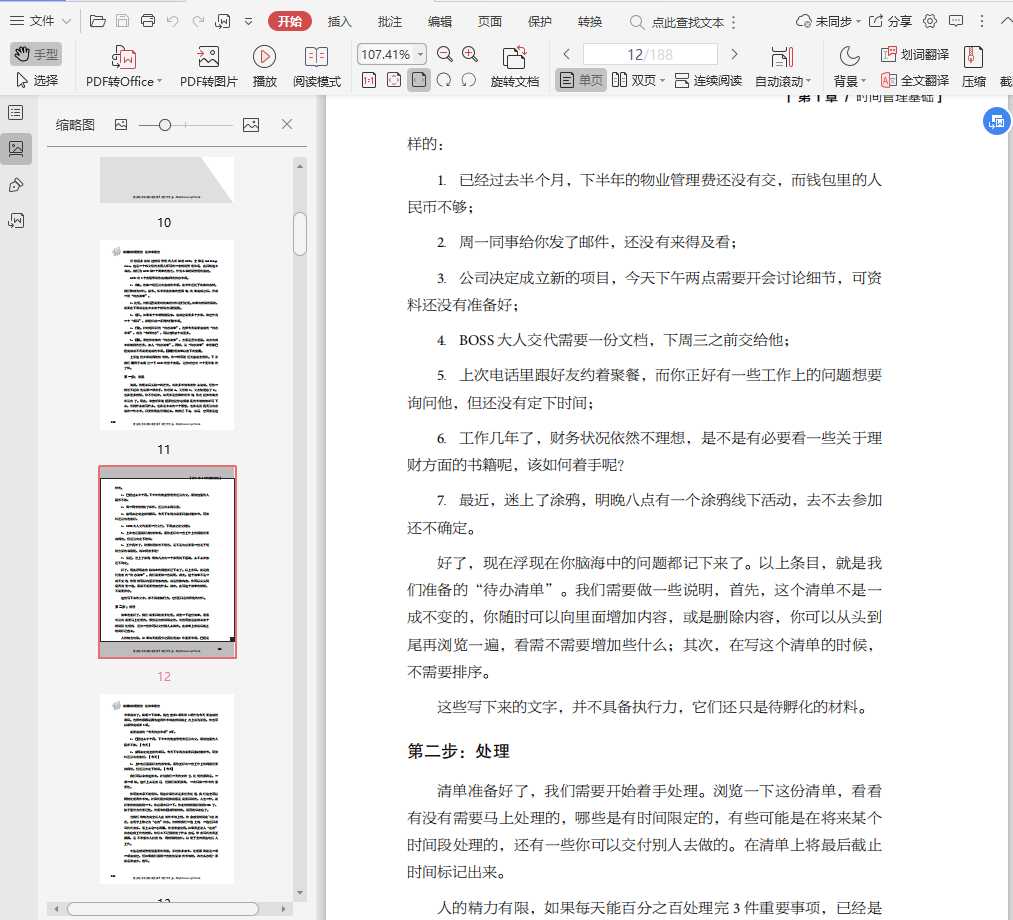Click the smaller thumbnail size icon
This screenshot has height=920, width=1013.
(121, 125)
